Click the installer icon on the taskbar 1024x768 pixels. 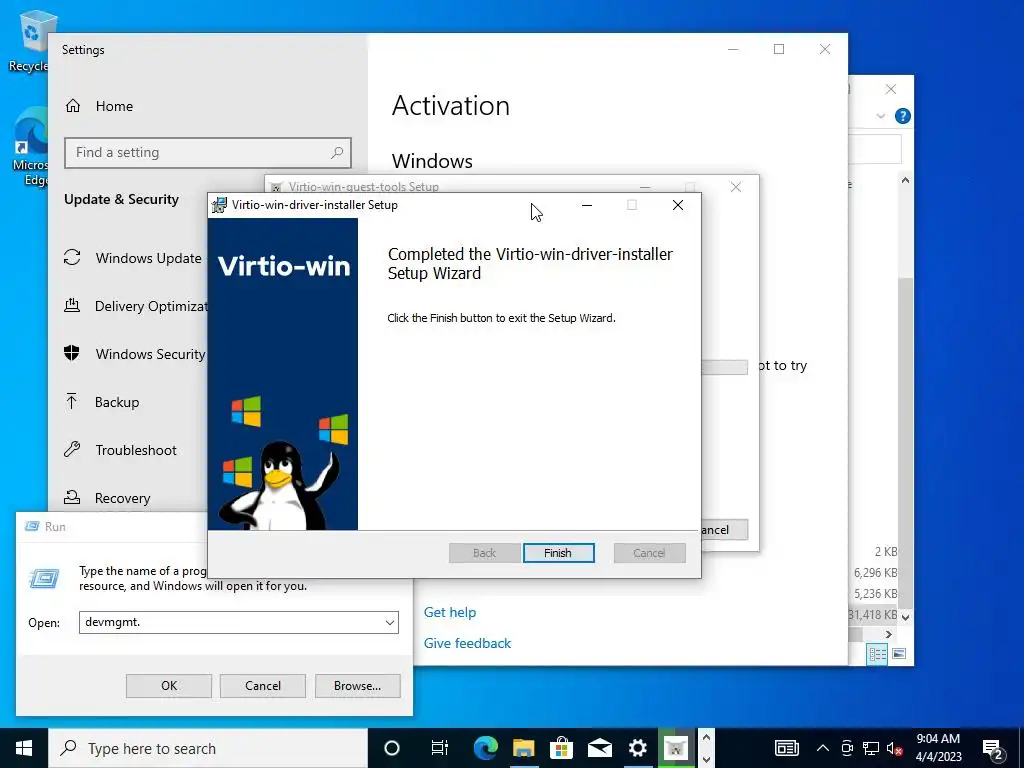click(676, 748)
